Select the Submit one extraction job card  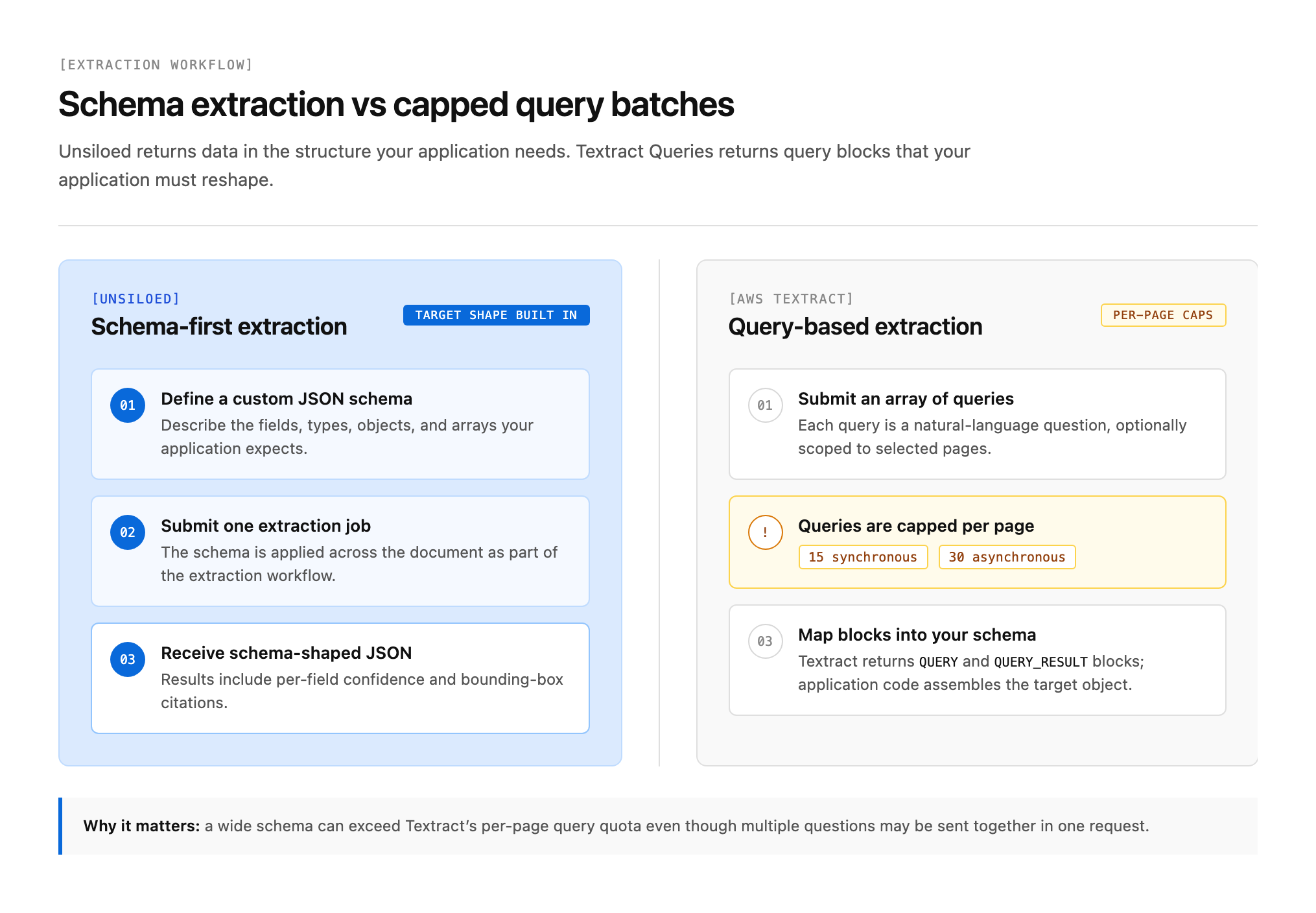[340, 551]
